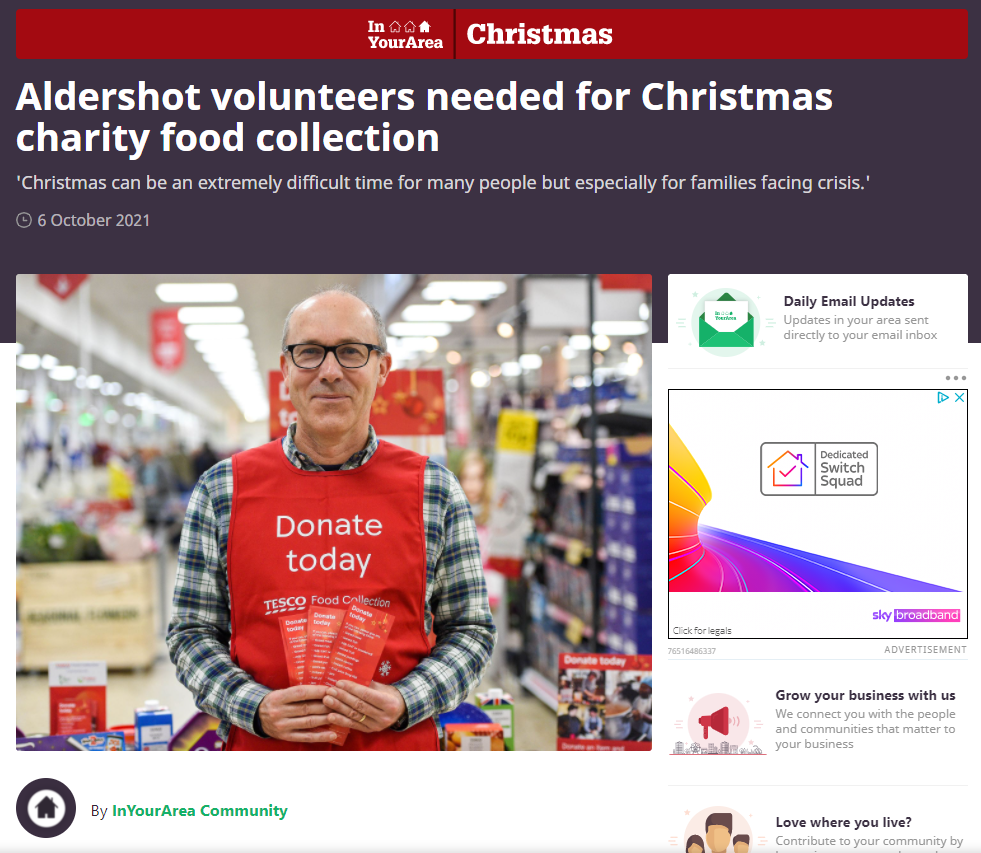Click the article headline about Aldershot volunteers
This screenshot has height=853, width=981.
pyautogui.click(x=424, y=117)
